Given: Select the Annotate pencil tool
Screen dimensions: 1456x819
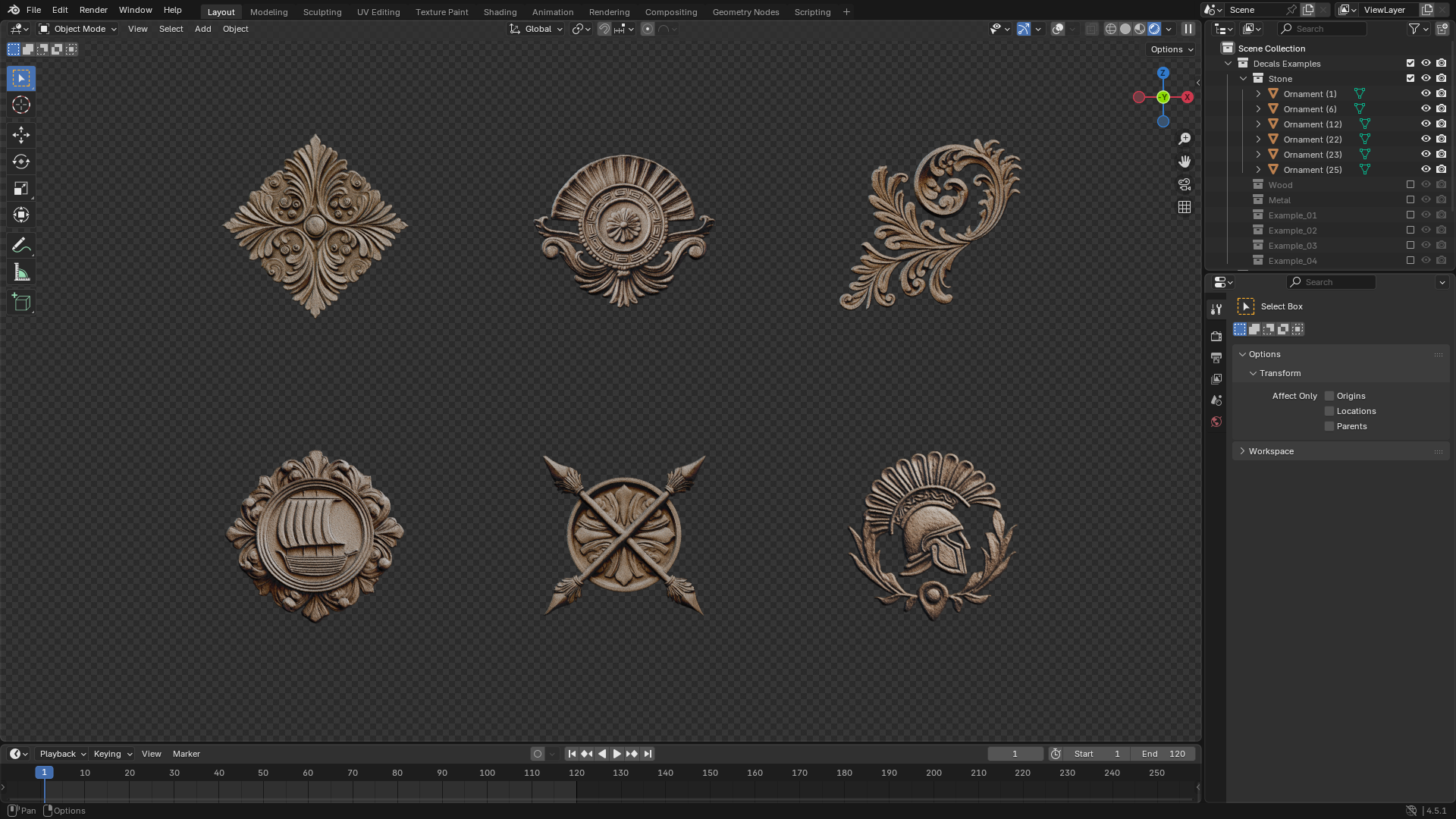Looking at the screenshot, I should point(21,245).
